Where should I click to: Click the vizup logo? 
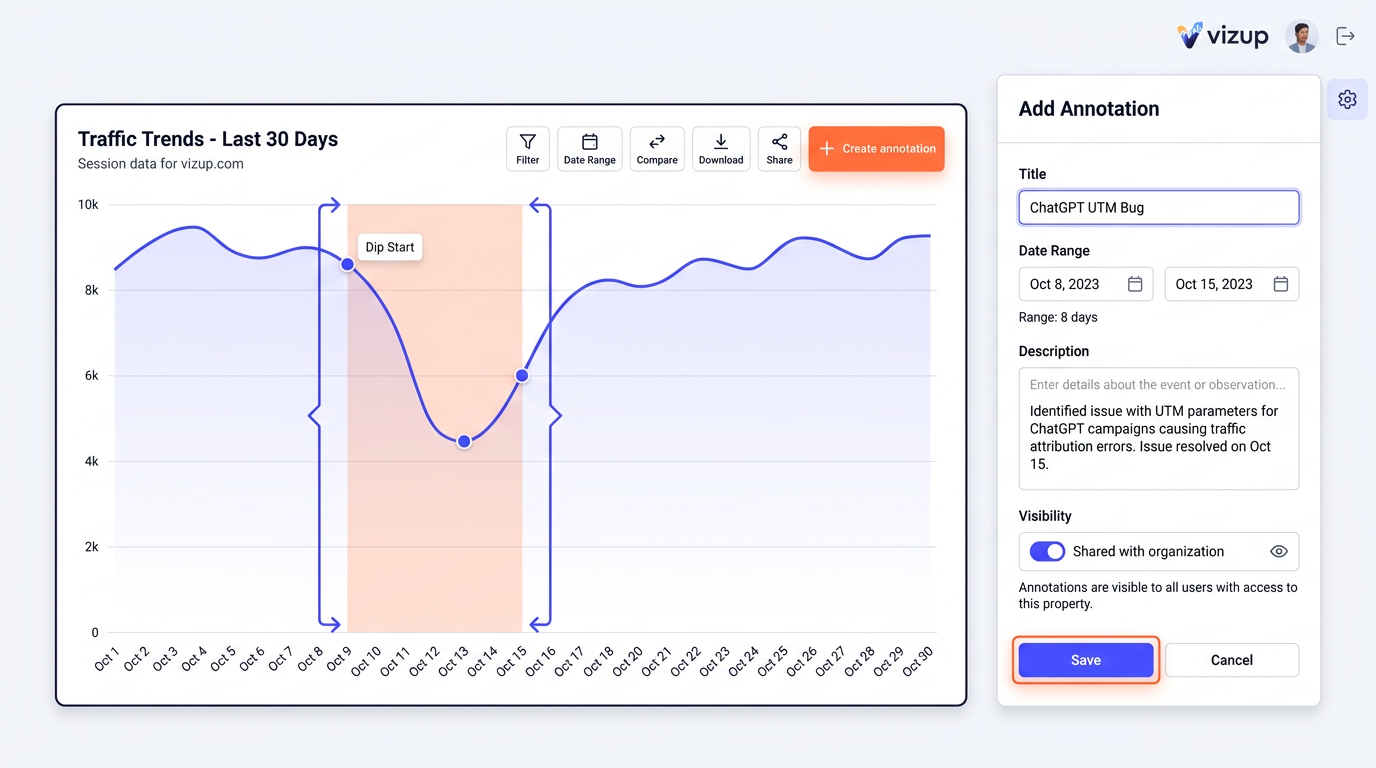pyautogui.click(x=1222, y=36)
